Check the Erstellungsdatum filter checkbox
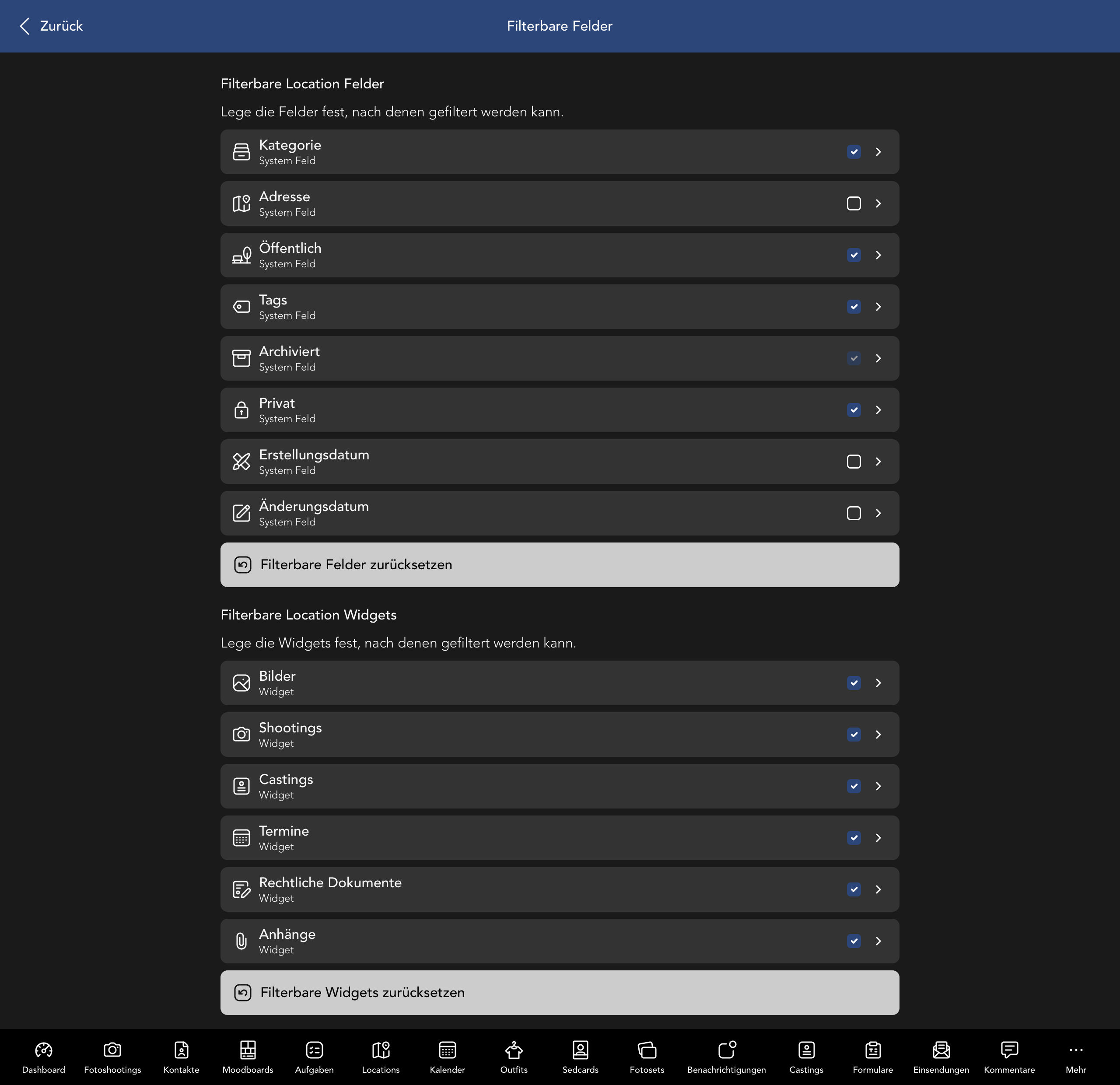Screen dimensions: 1120x1085 [854, 462]
